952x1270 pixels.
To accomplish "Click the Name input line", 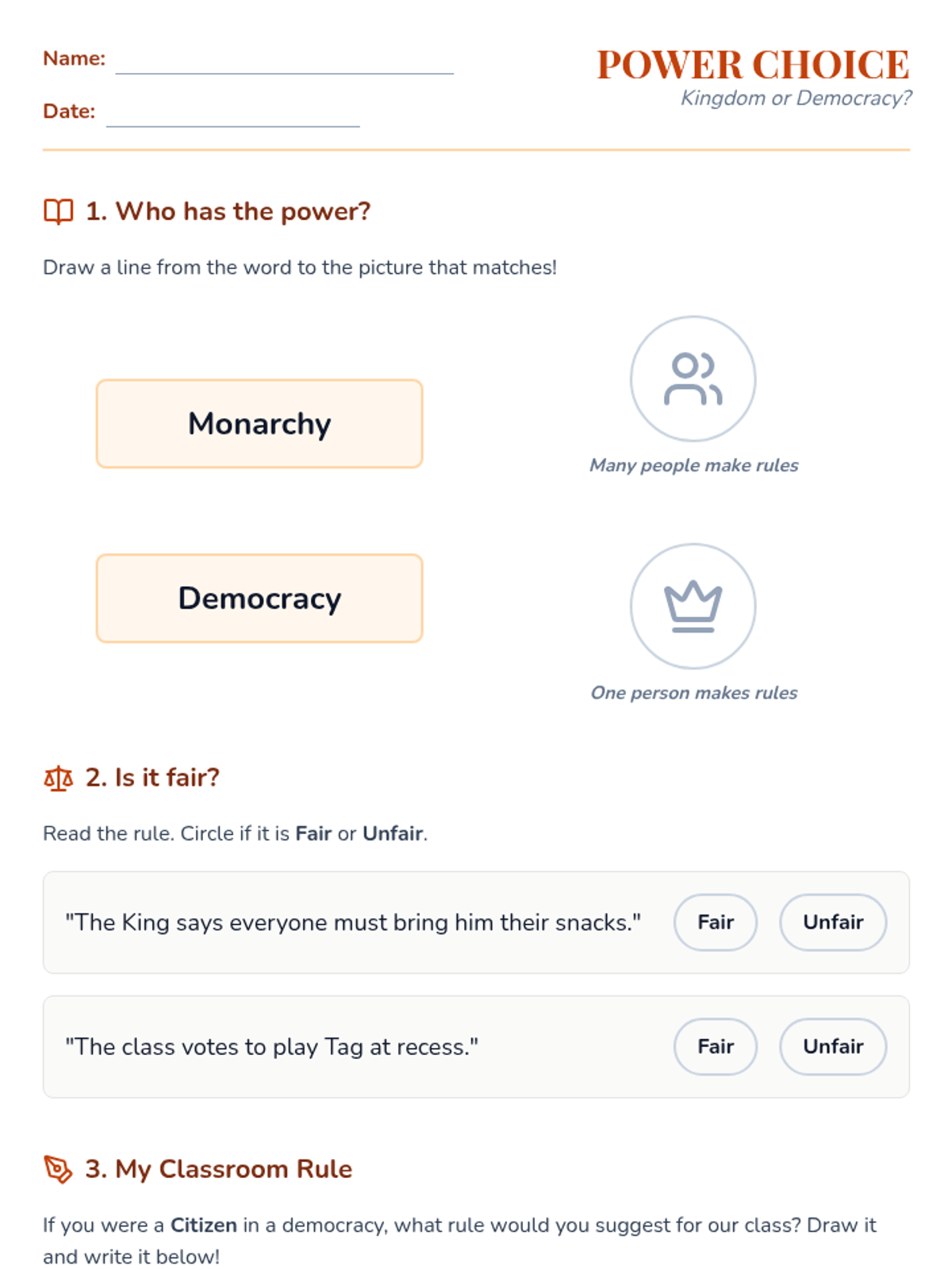I will (x=284, y=62).
